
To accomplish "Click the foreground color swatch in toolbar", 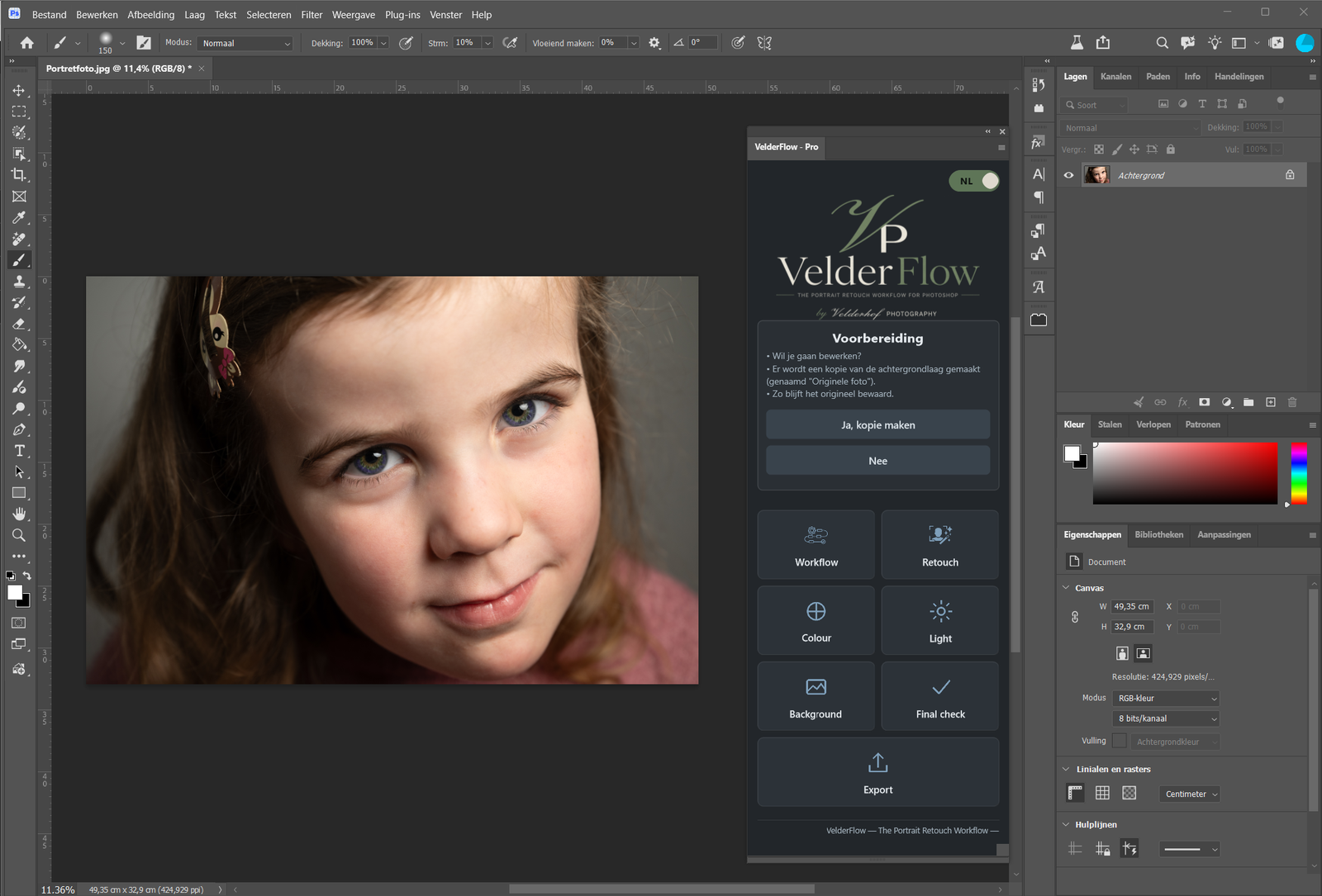I will click(15, 592).
